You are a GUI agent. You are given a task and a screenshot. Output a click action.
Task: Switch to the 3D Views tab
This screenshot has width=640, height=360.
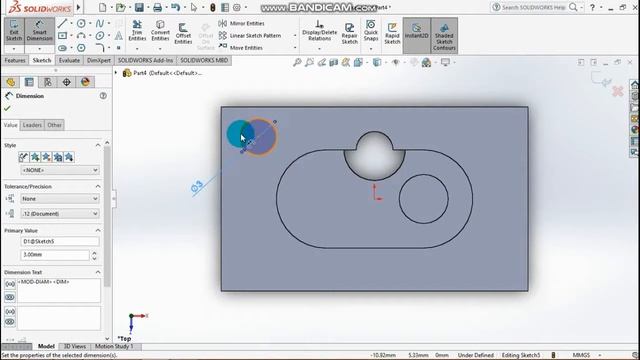click(x=75, y=347)
